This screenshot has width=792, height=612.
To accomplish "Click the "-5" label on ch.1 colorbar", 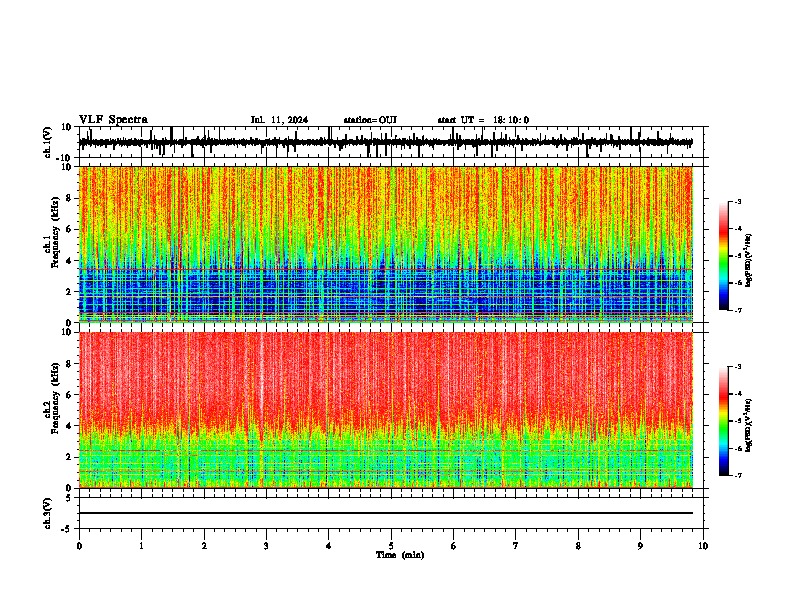I will [738, 256].
